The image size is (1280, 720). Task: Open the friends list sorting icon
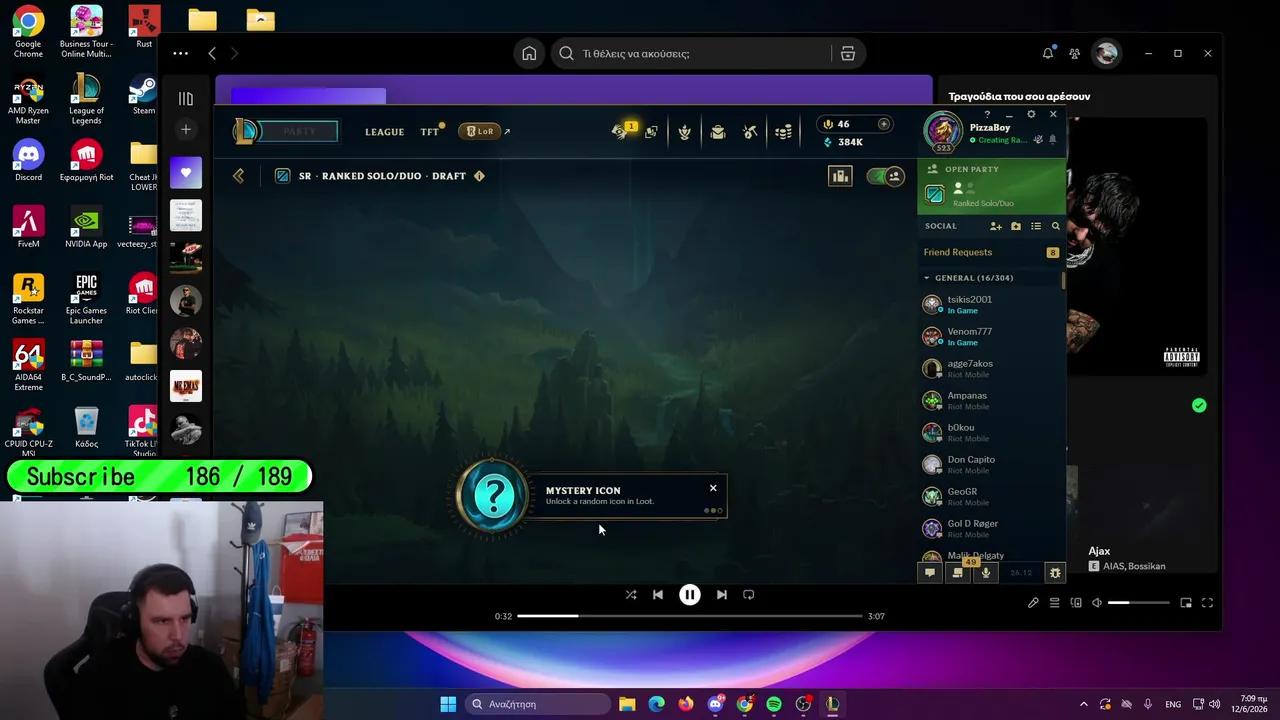click(1036, 226)
